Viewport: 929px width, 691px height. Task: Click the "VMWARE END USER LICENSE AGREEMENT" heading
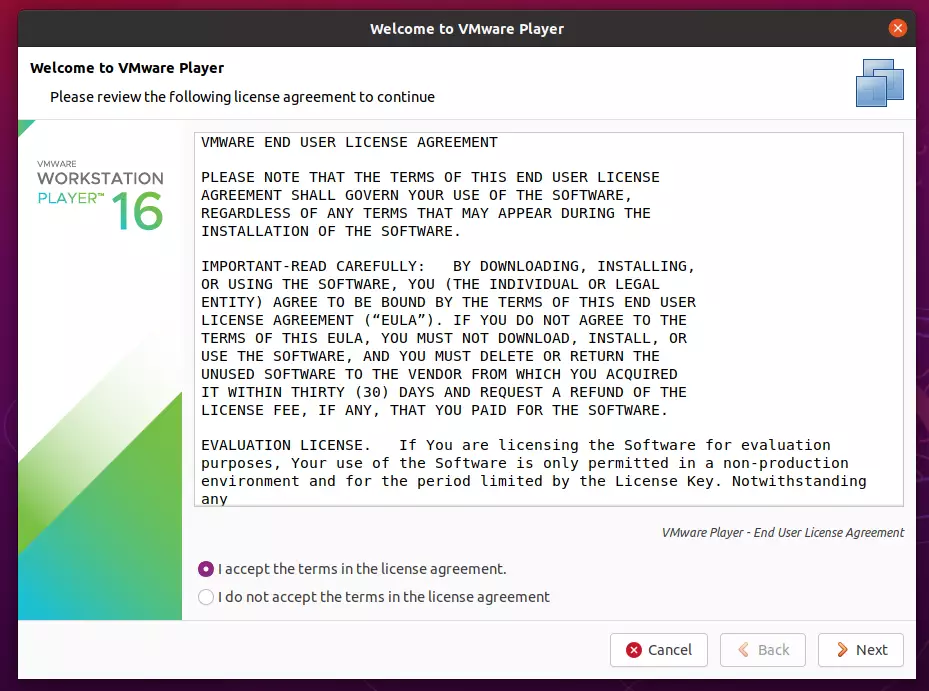pyautogui.click(x=350, y=142)
